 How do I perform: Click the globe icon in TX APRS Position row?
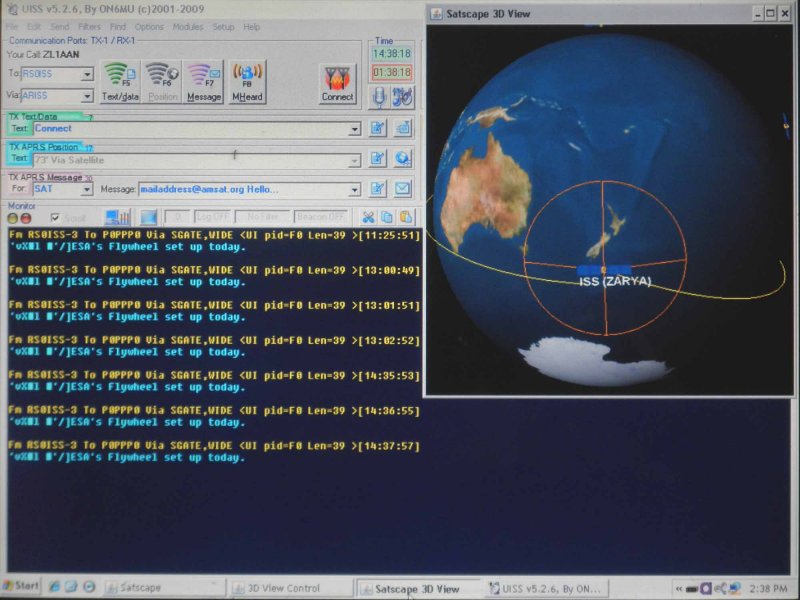tap(403, 159)
